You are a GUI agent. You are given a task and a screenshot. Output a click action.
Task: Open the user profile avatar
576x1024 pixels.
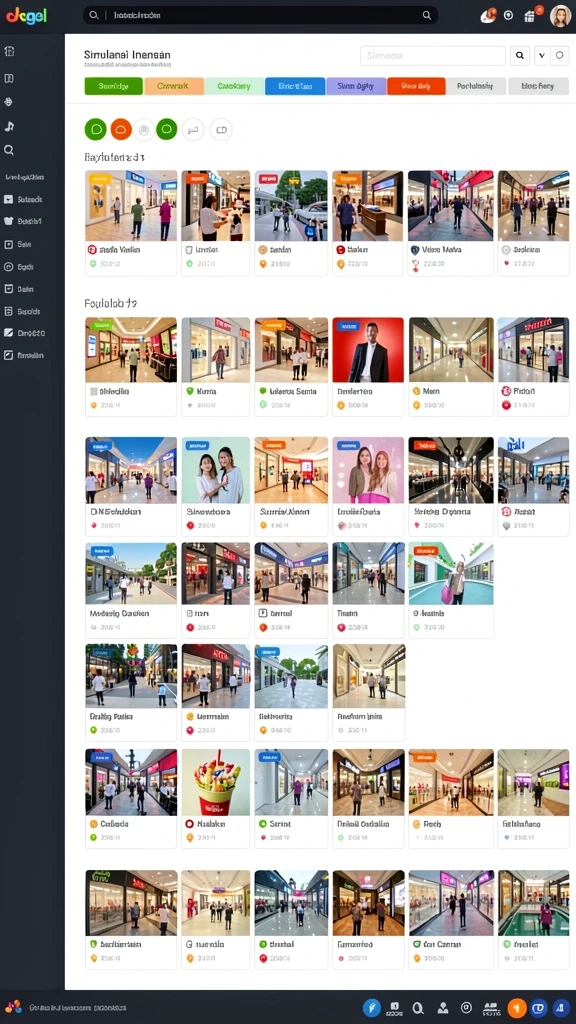(560, 16)
